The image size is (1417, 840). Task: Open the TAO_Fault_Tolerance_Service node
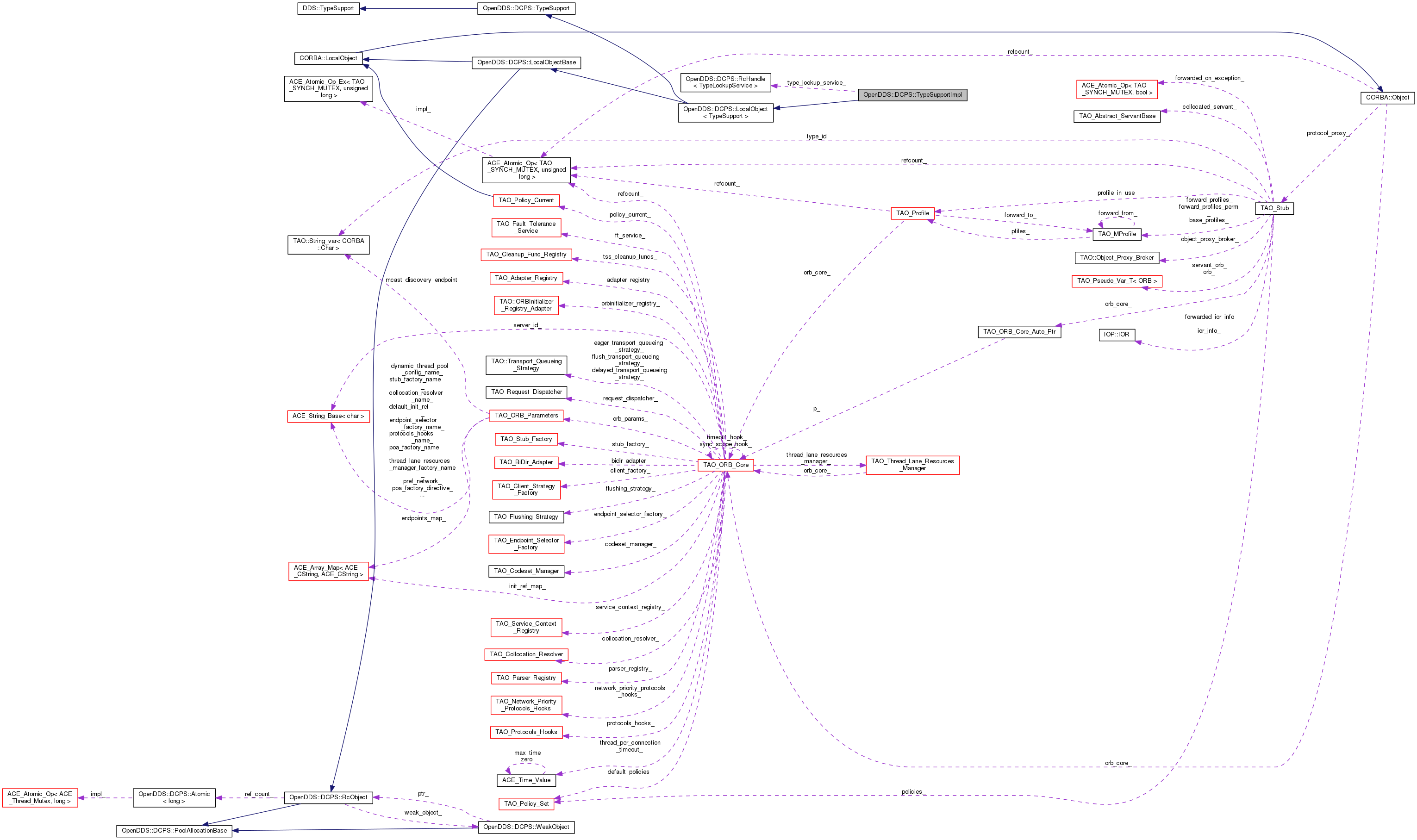[x=526, y=228]
